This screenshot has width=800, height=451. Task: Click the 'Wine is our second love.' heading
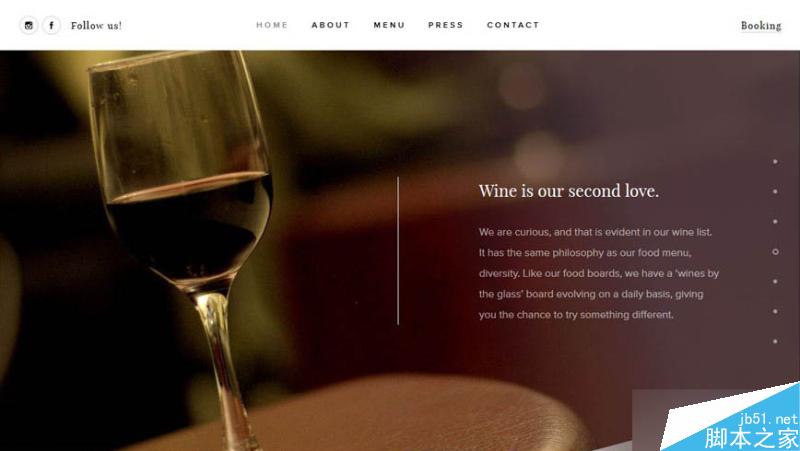(569, 191)
